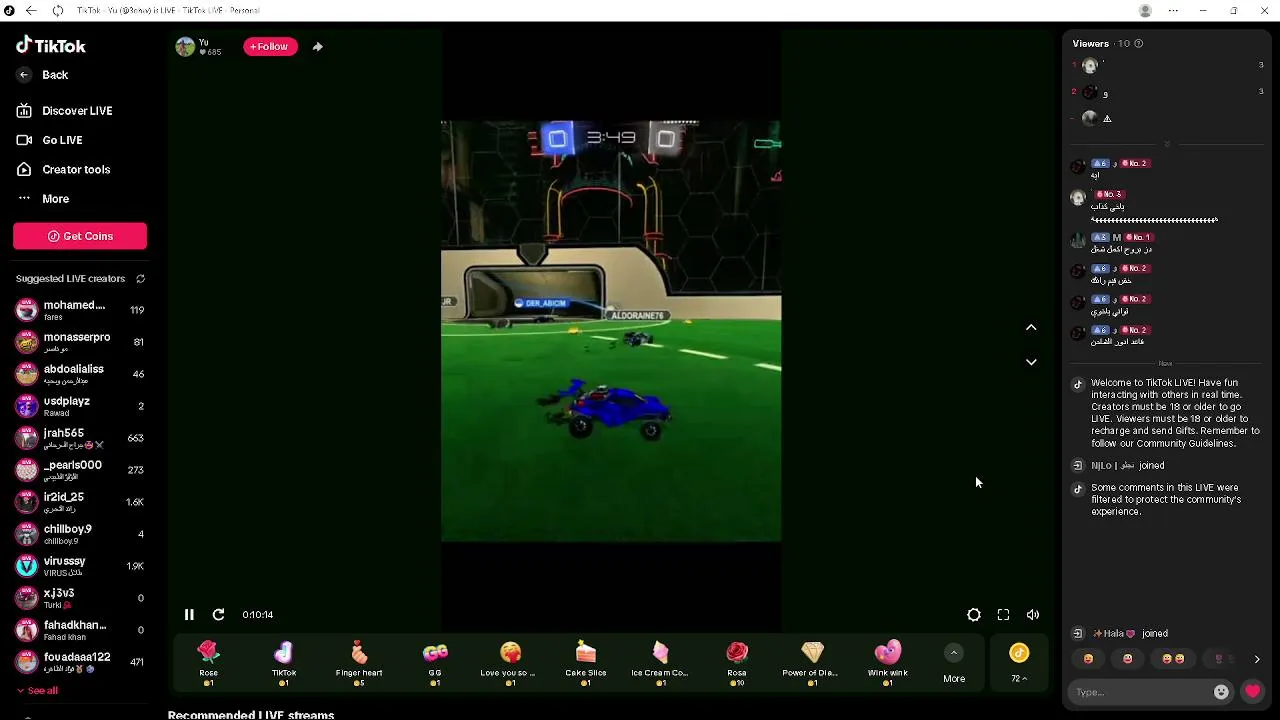The width and height of the screenshot is (1280, 720).
Task: Open Go LIVE
Action: tap(50, 140)
